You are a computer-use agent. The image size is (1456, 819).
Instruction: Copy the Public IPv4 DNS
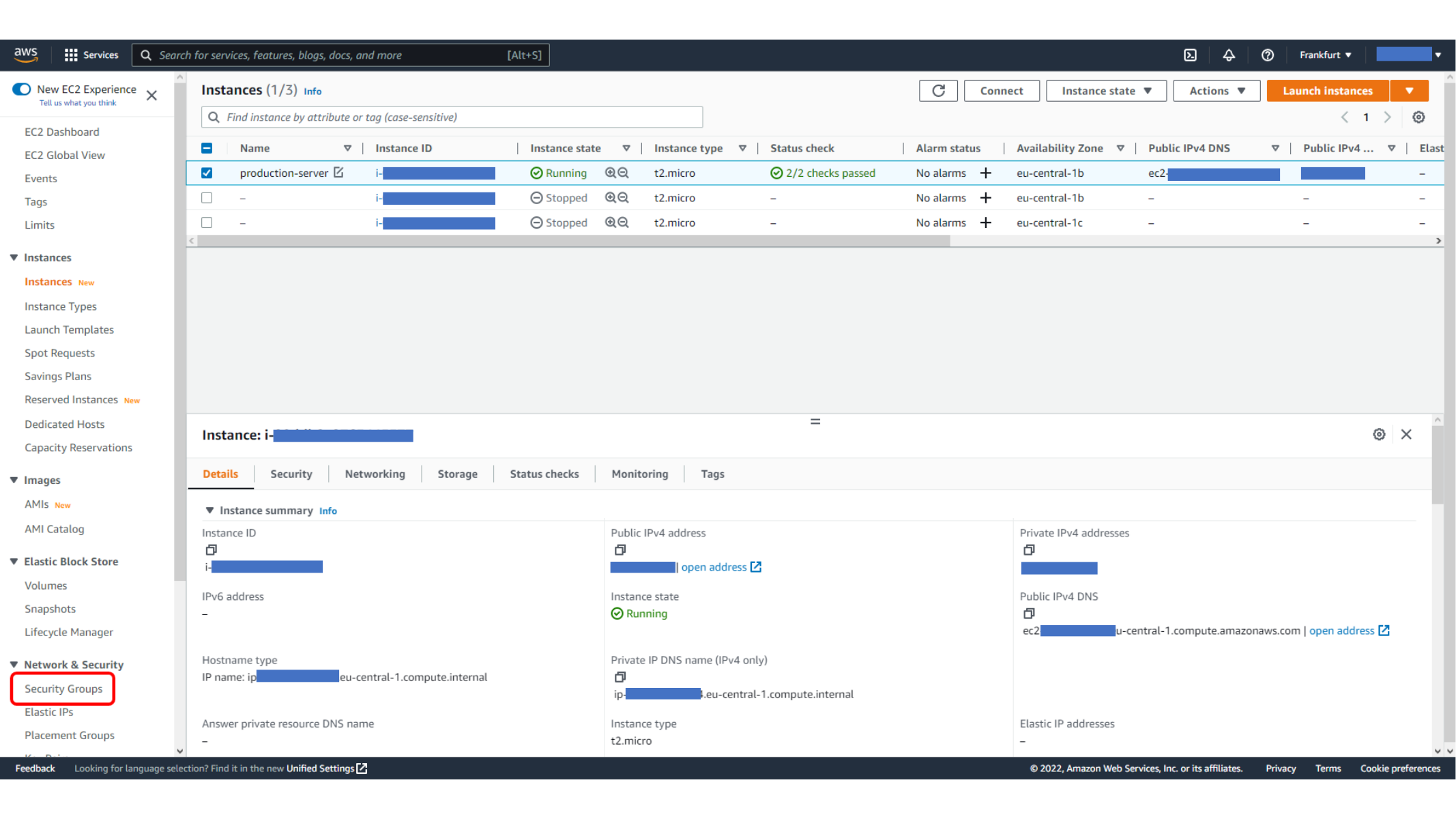tap(1029, 614)
